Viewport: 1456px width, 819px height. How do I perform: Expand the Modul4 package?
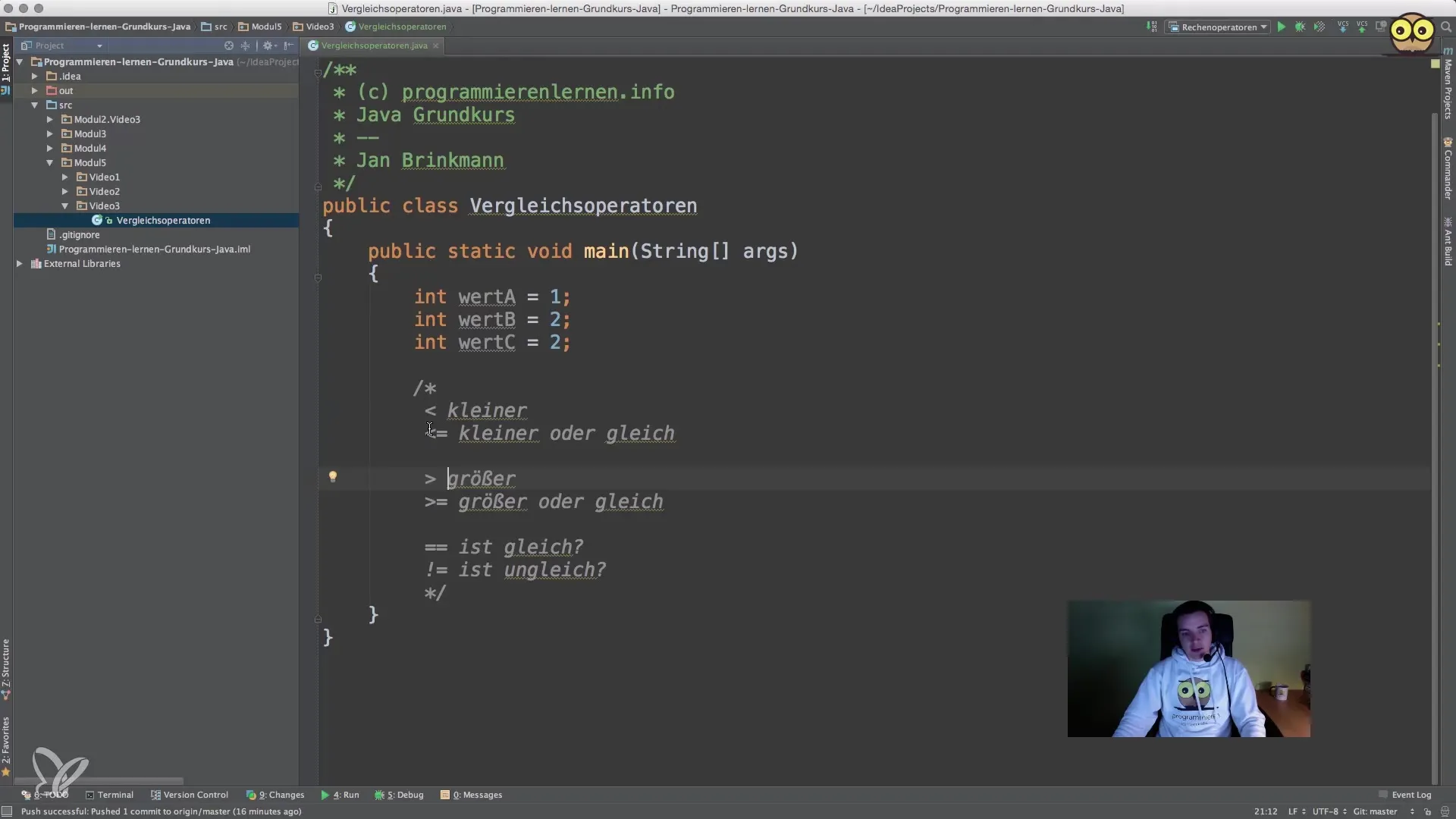tap(50, 149)
